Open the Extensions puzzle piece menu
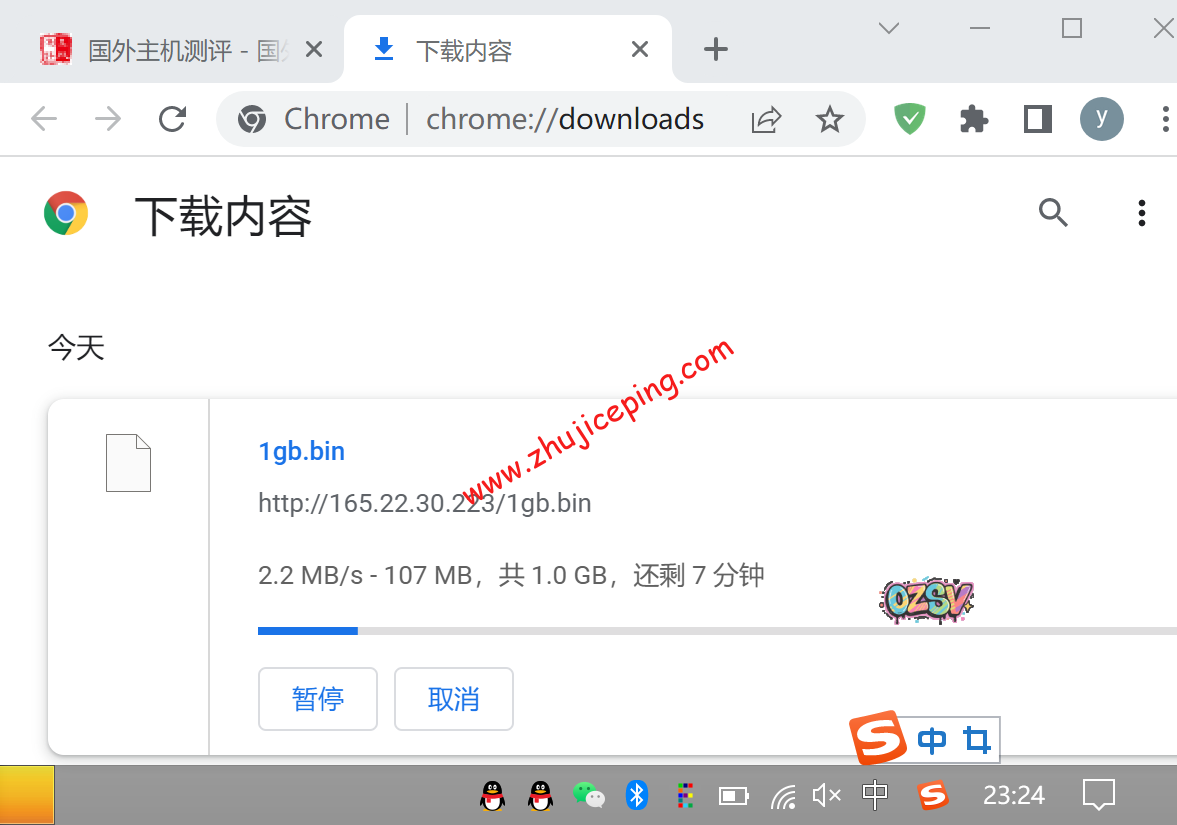Screen dimensions: 1177x825 [x=973, y=119]
